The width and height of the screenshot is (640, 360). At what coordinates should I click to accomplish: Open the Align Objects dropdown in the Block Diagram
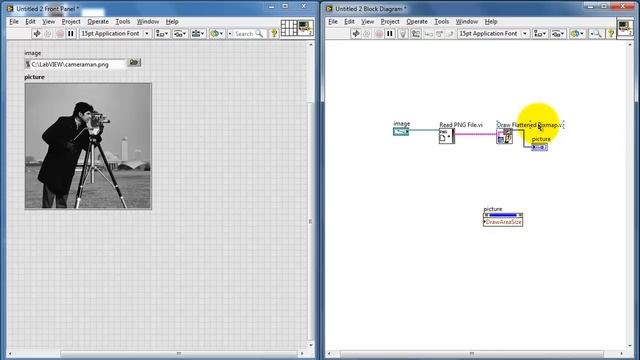[540, 33]
